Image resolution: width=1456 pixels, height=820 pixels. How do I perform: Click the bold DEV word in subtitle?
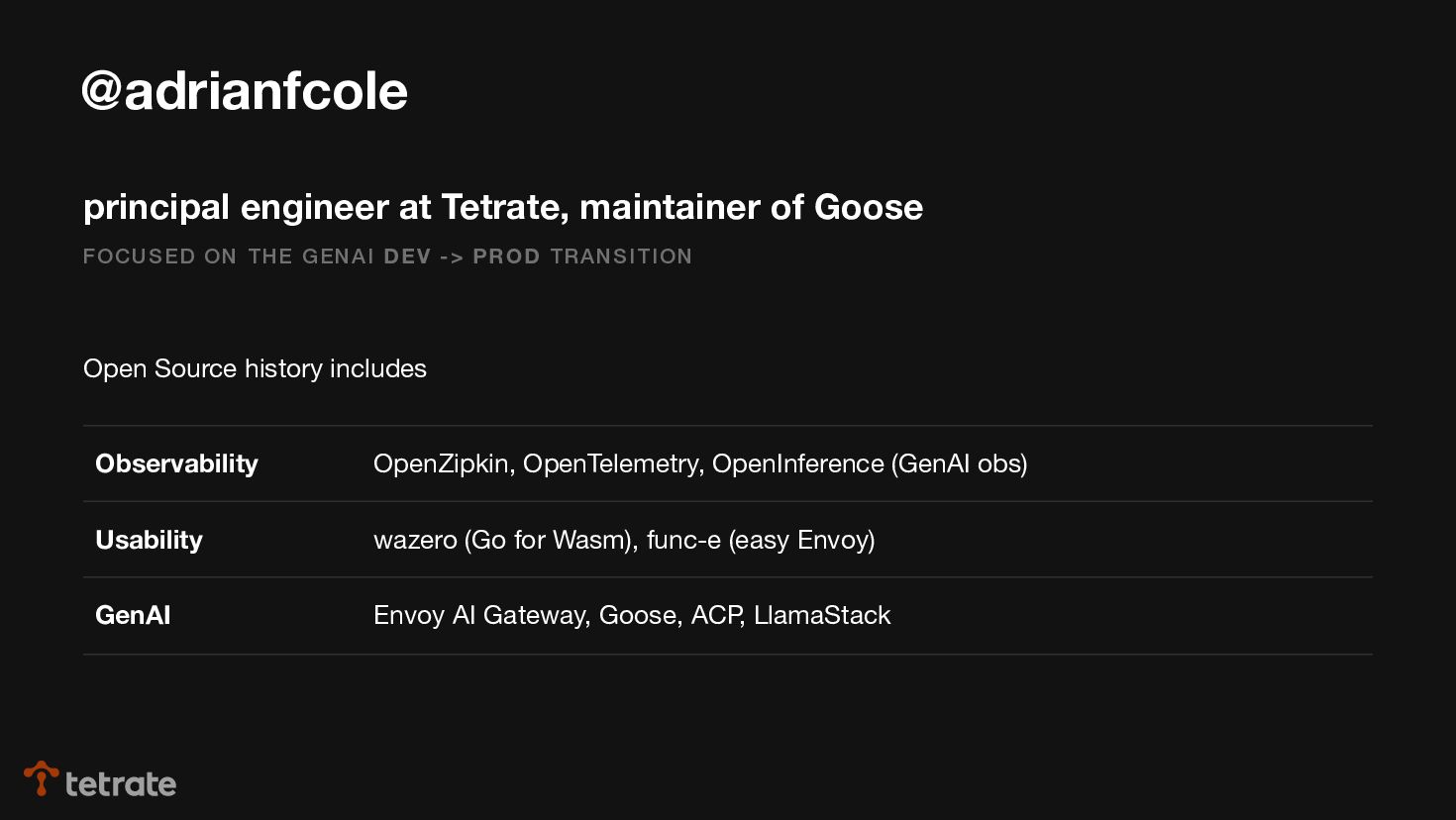[407, 256]
